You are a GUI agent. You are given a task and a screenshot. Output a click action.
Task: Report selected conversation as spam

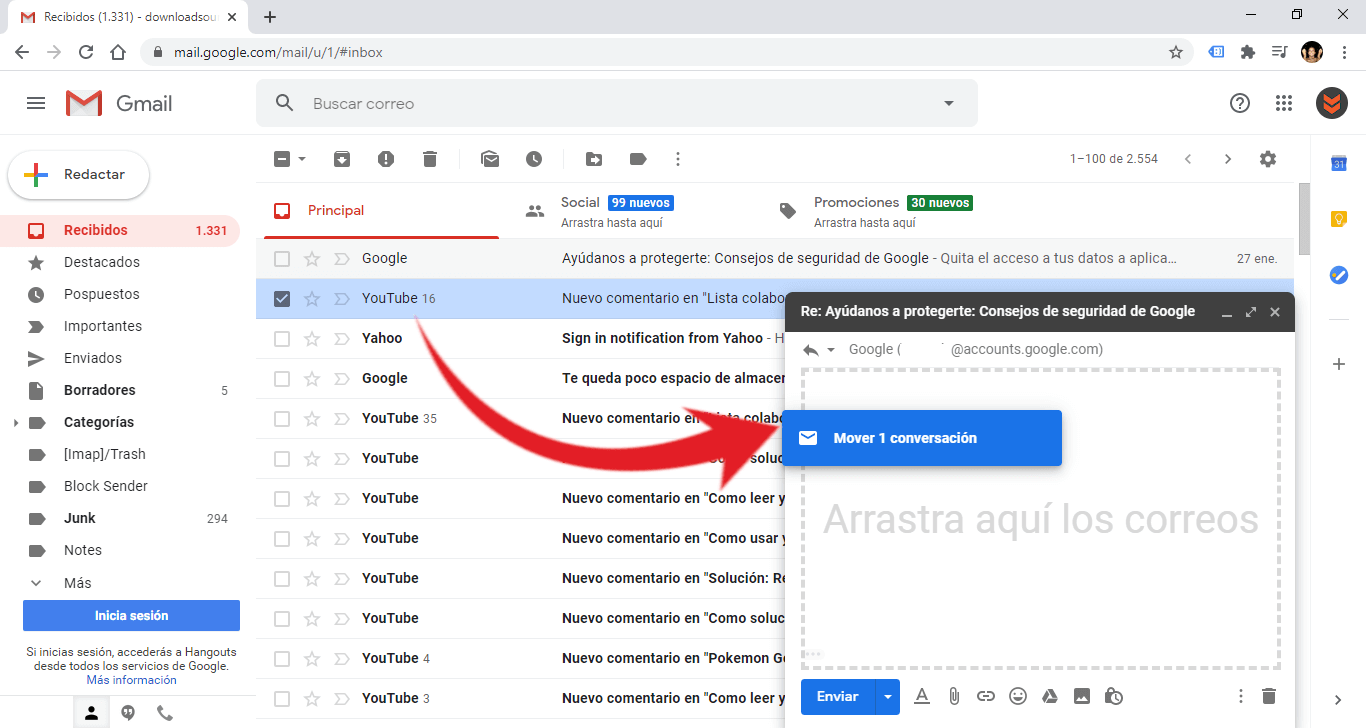tap(386, 159)
